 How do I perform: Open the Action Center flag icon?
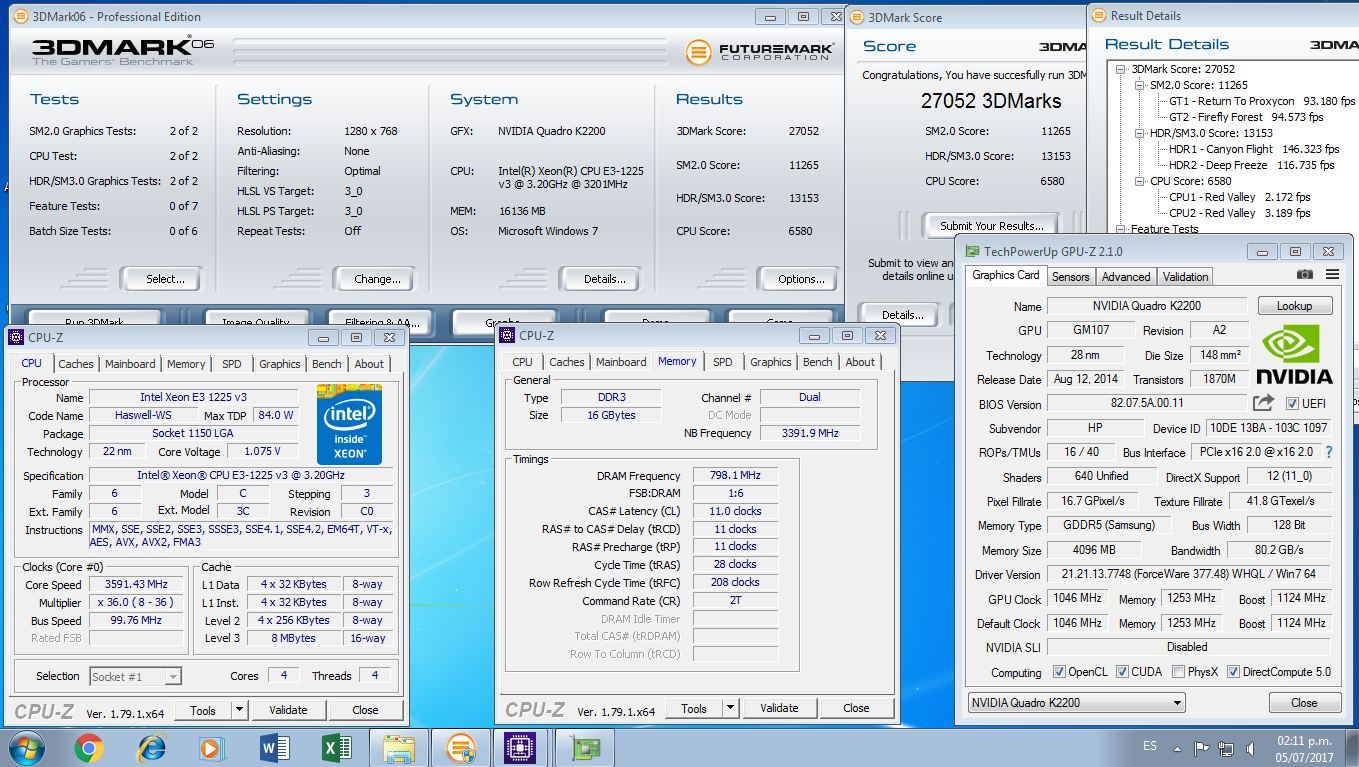click(1202, 747)
